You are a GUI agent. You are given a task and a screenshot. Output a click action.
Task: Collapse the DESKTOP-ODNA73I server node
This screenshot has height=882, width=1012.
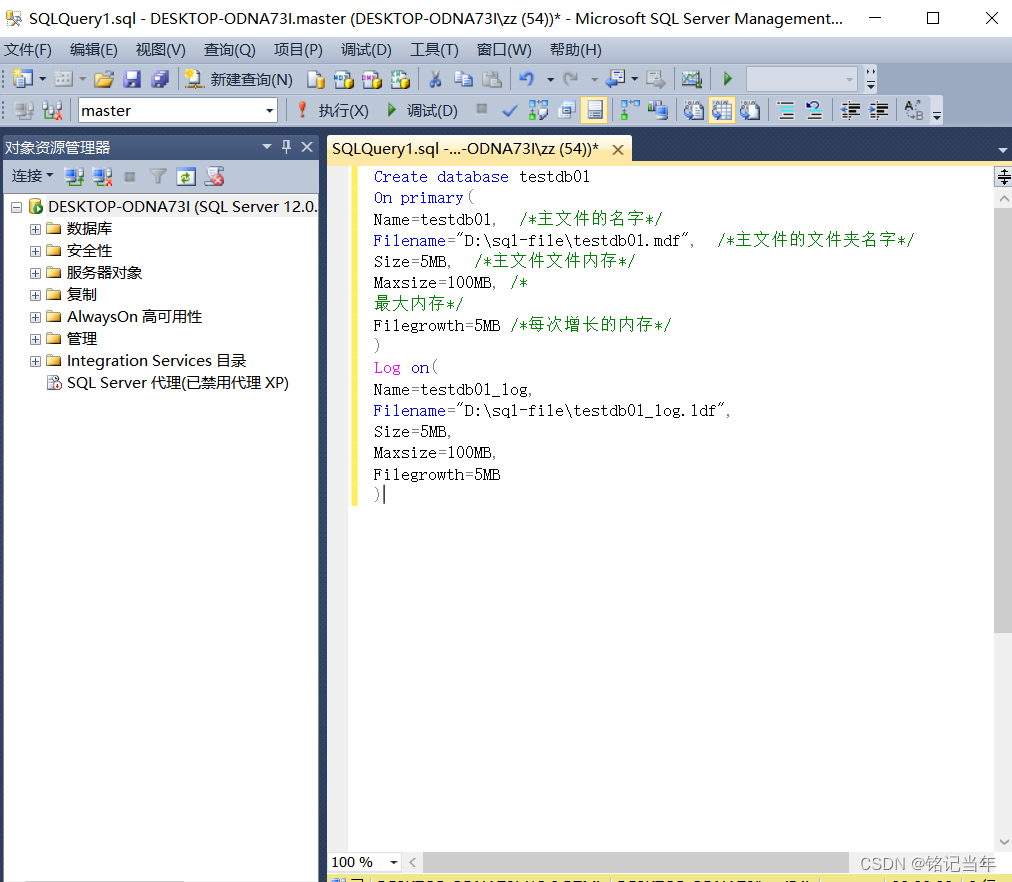(17, 207)
